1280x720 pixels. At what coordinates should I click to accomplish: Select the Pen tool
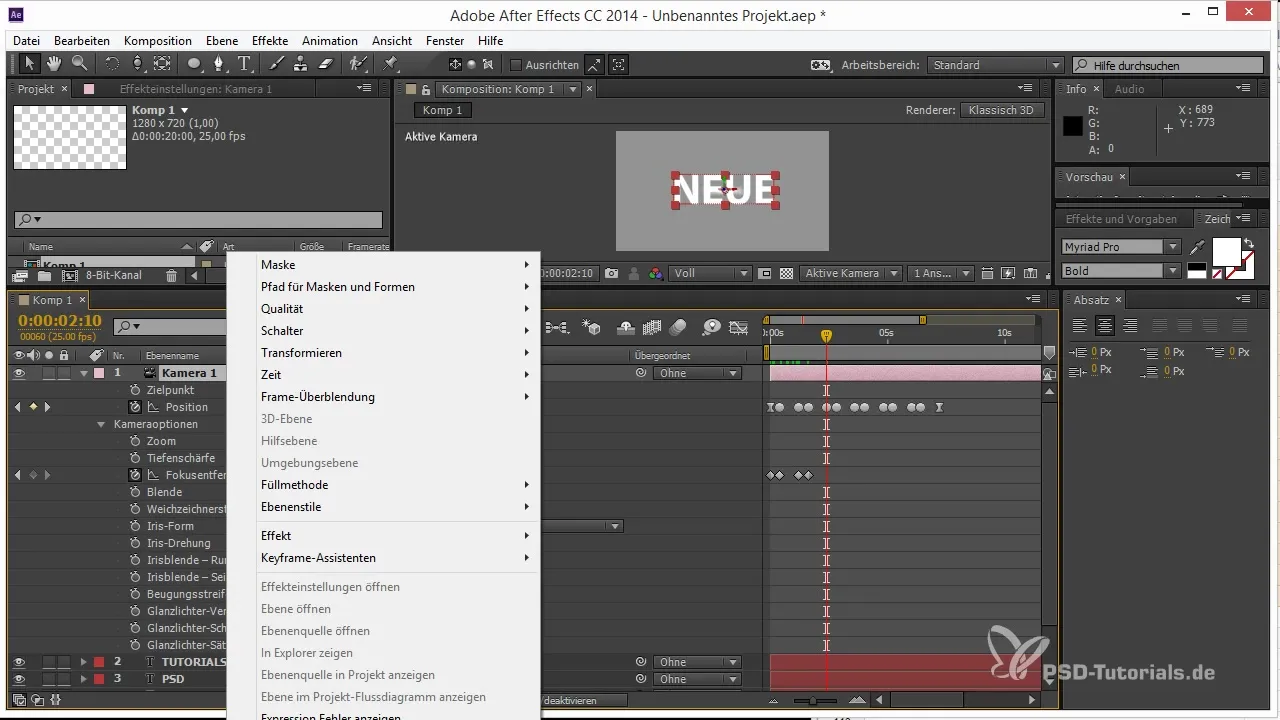click(220, 64)
